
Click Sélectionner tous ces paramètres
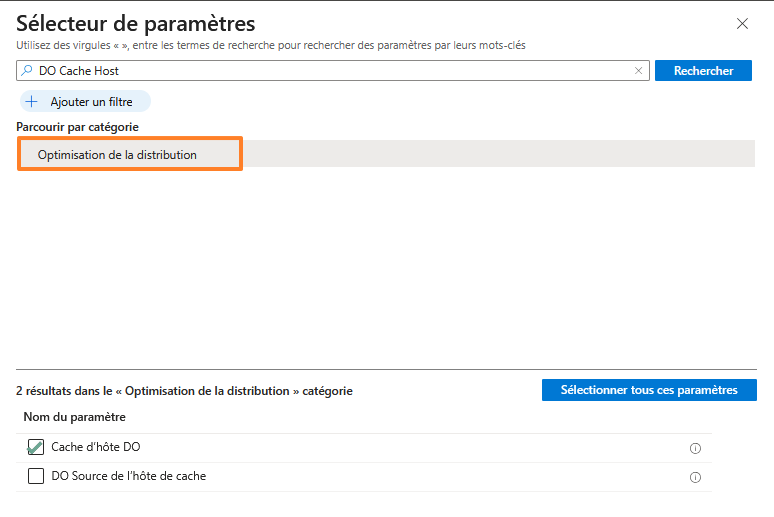pyautogui.click(x=649, y=390)
